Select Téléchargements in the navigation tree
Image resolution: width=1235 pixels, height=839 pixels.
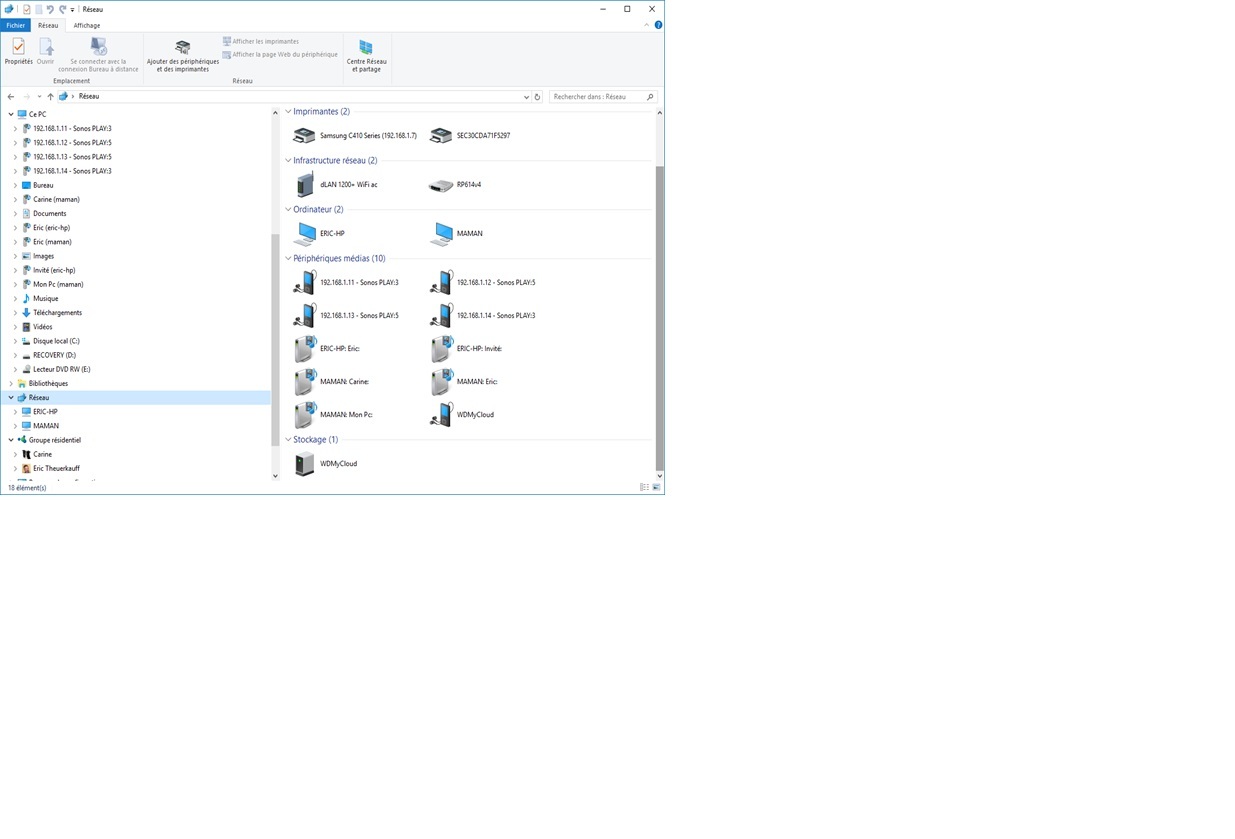point(57,313)
